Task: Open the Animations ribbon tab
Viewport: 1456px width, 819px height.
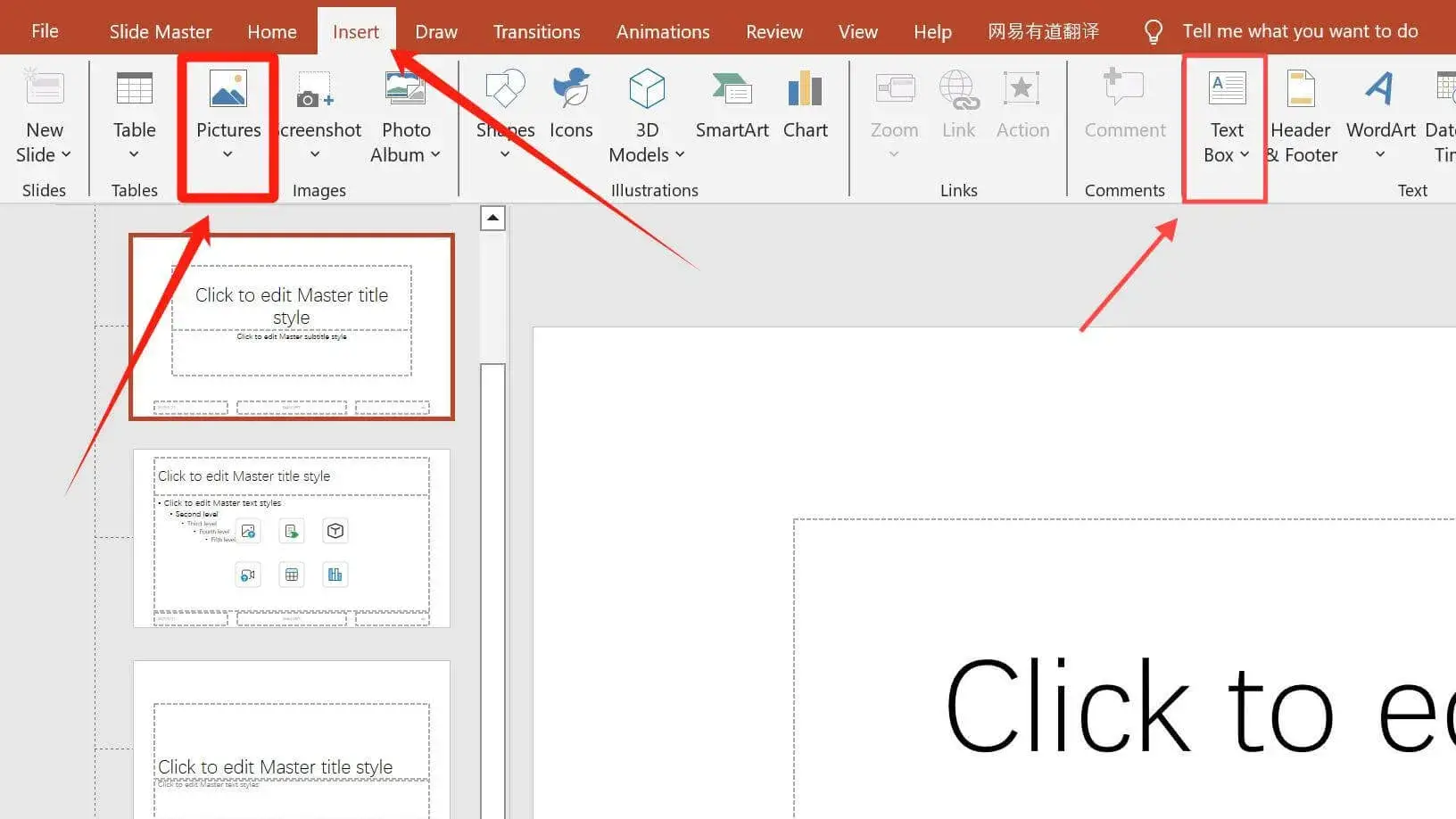Action: (x=662, y=30)
